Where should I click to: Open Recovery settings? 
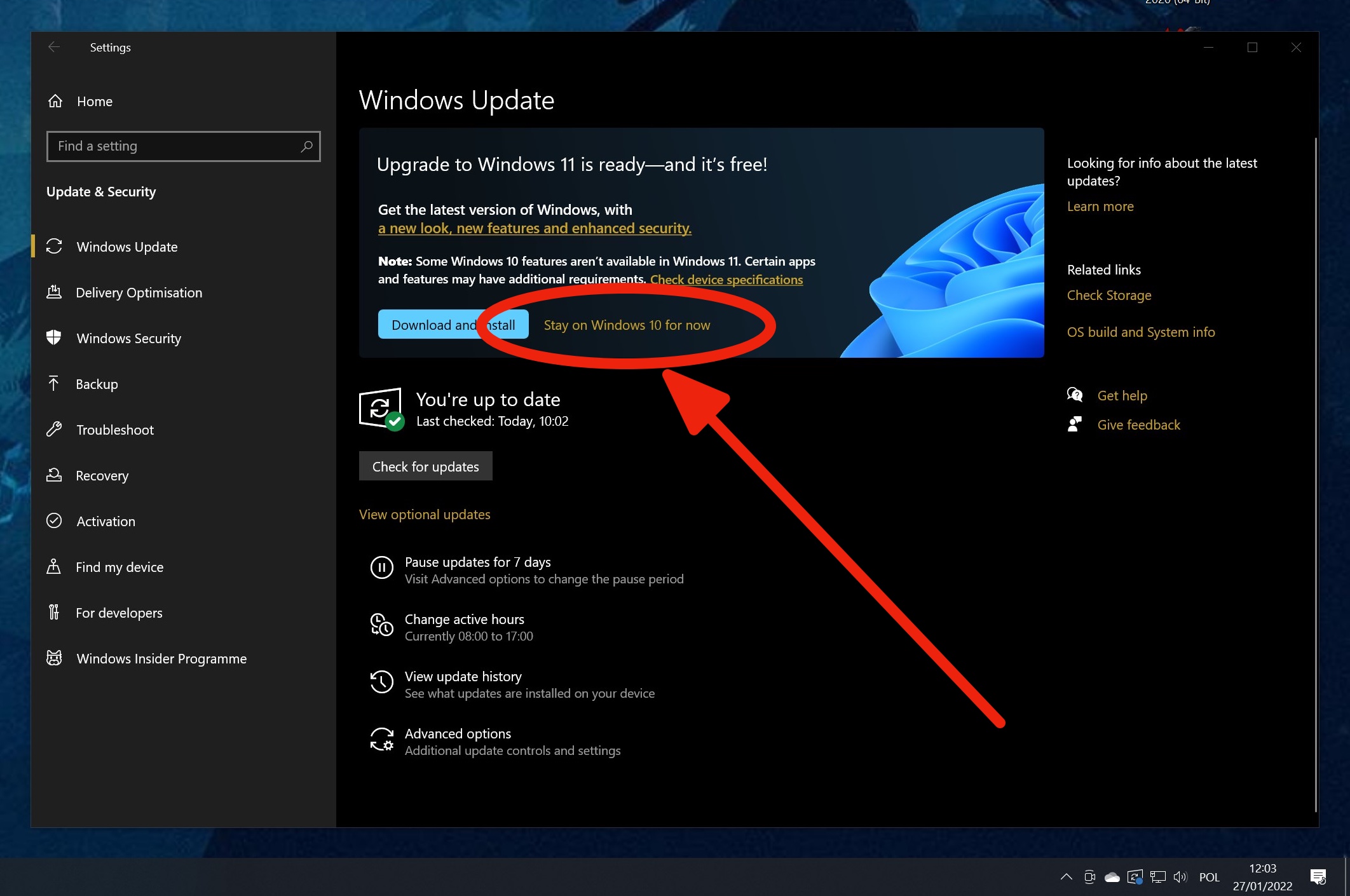click(102, 475)
